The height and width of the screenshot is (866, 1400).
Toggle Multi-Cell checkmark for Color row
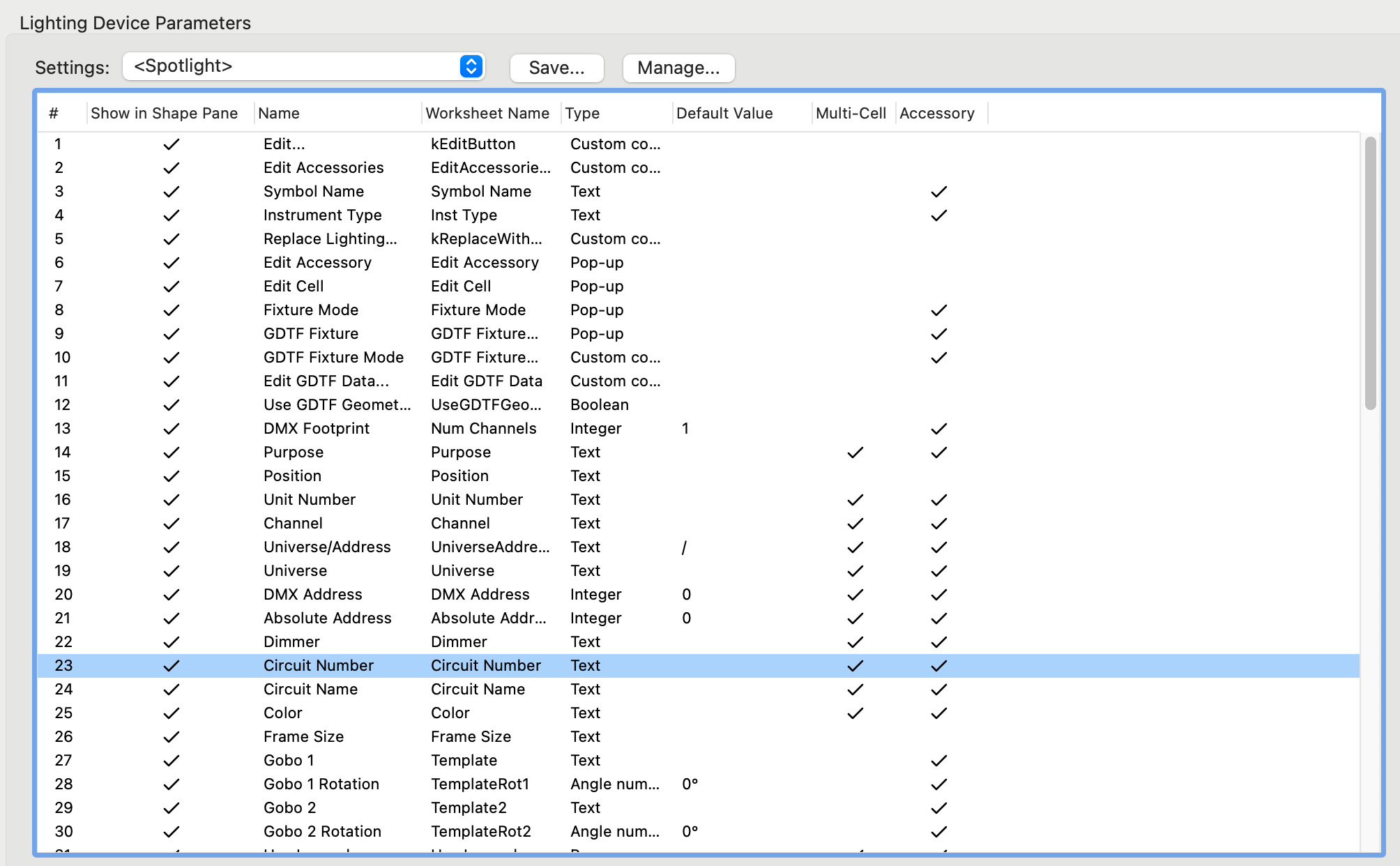coord(855,713)
